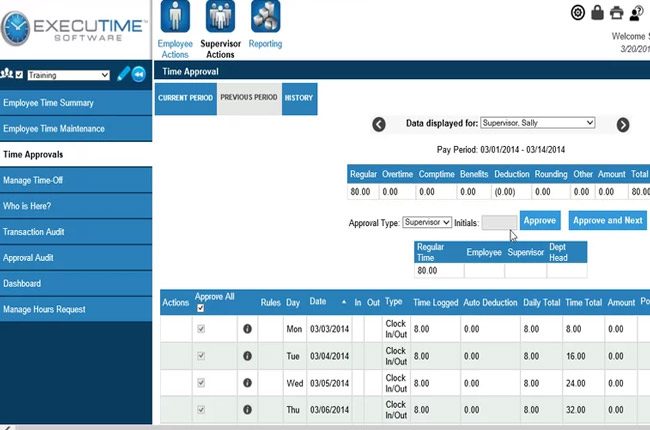Viewport: 650px width, 430px height.
Task: Open Employee Time Summary menu
Action: pos(76,103)
